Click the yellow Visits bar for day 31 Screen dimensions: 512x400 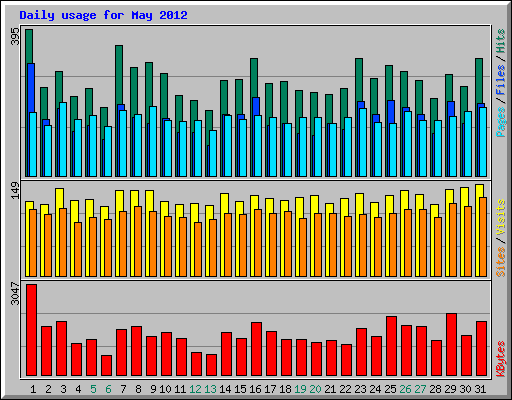click(x=479, y=191)
